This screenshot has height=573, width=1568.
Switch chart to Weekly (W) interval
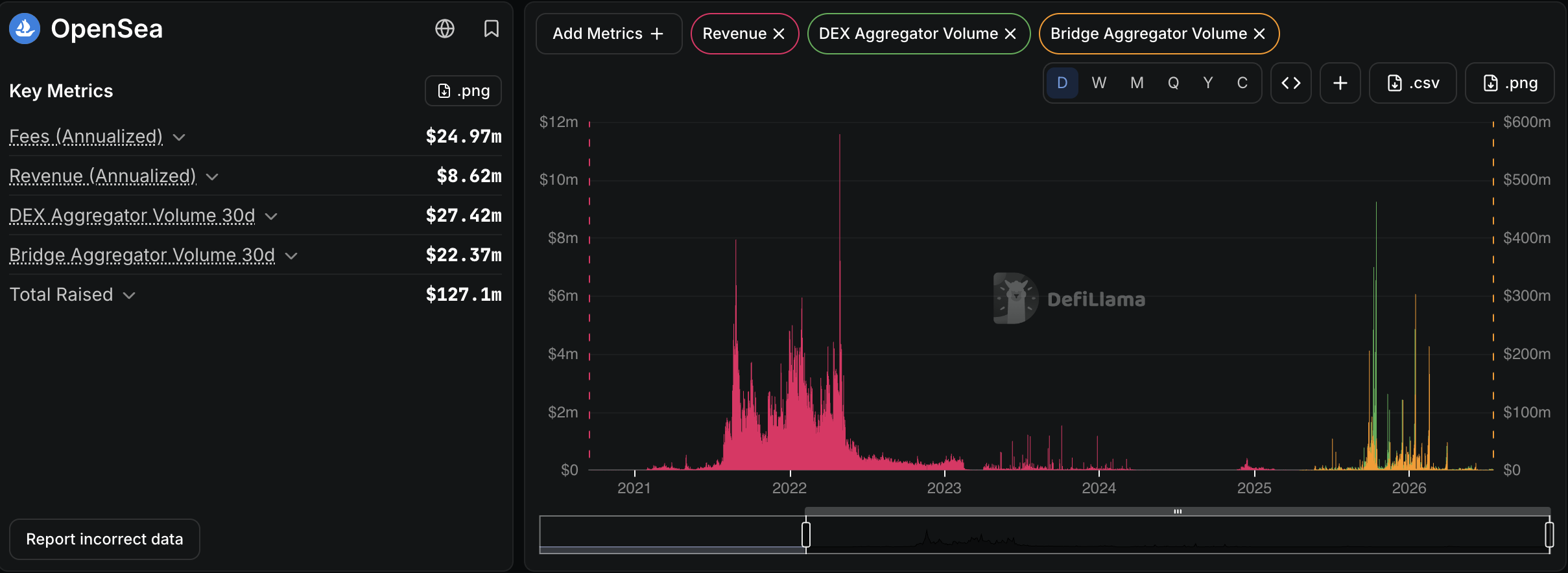tap(1099, 83)
